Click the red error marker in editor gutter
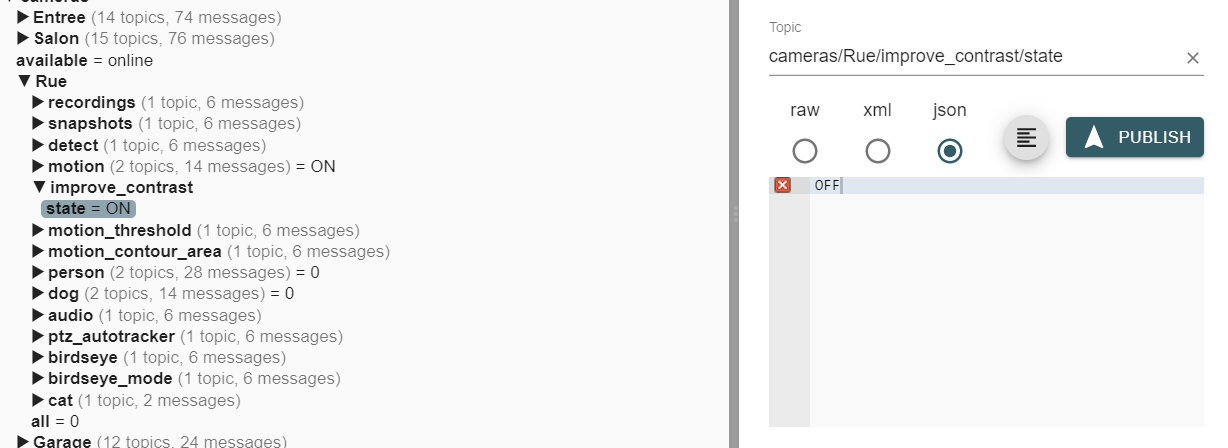The height and width of the screenshot is (448, 1228). click(783, 185)
